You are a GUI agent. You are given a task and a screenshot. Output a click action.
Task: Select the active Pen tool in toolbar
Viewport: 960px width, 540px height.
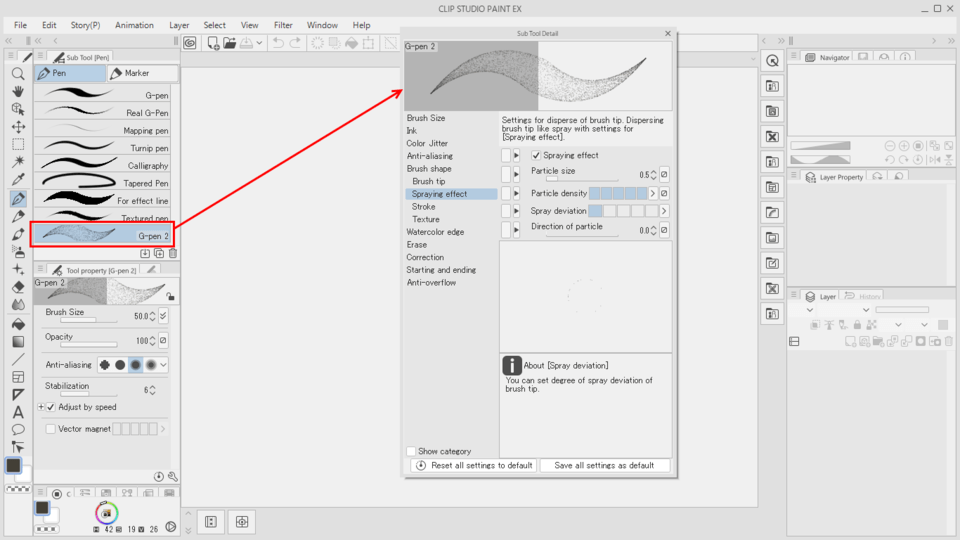point(18,198)
